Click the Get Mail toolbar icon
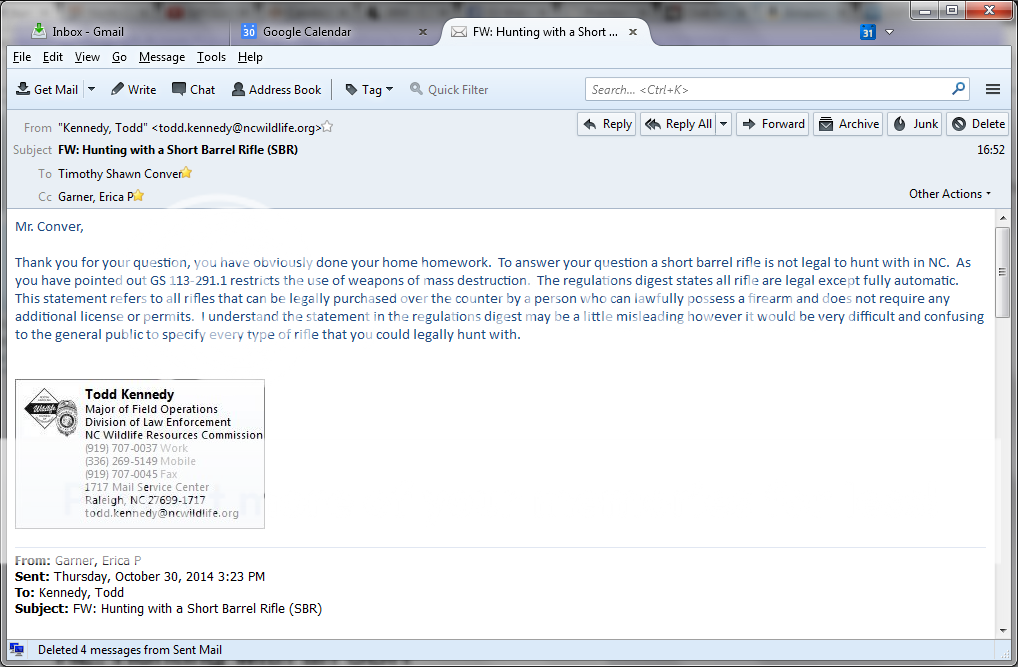Image resolution: width=1018 pixels, height=667 pixels. tap(23, 89)
